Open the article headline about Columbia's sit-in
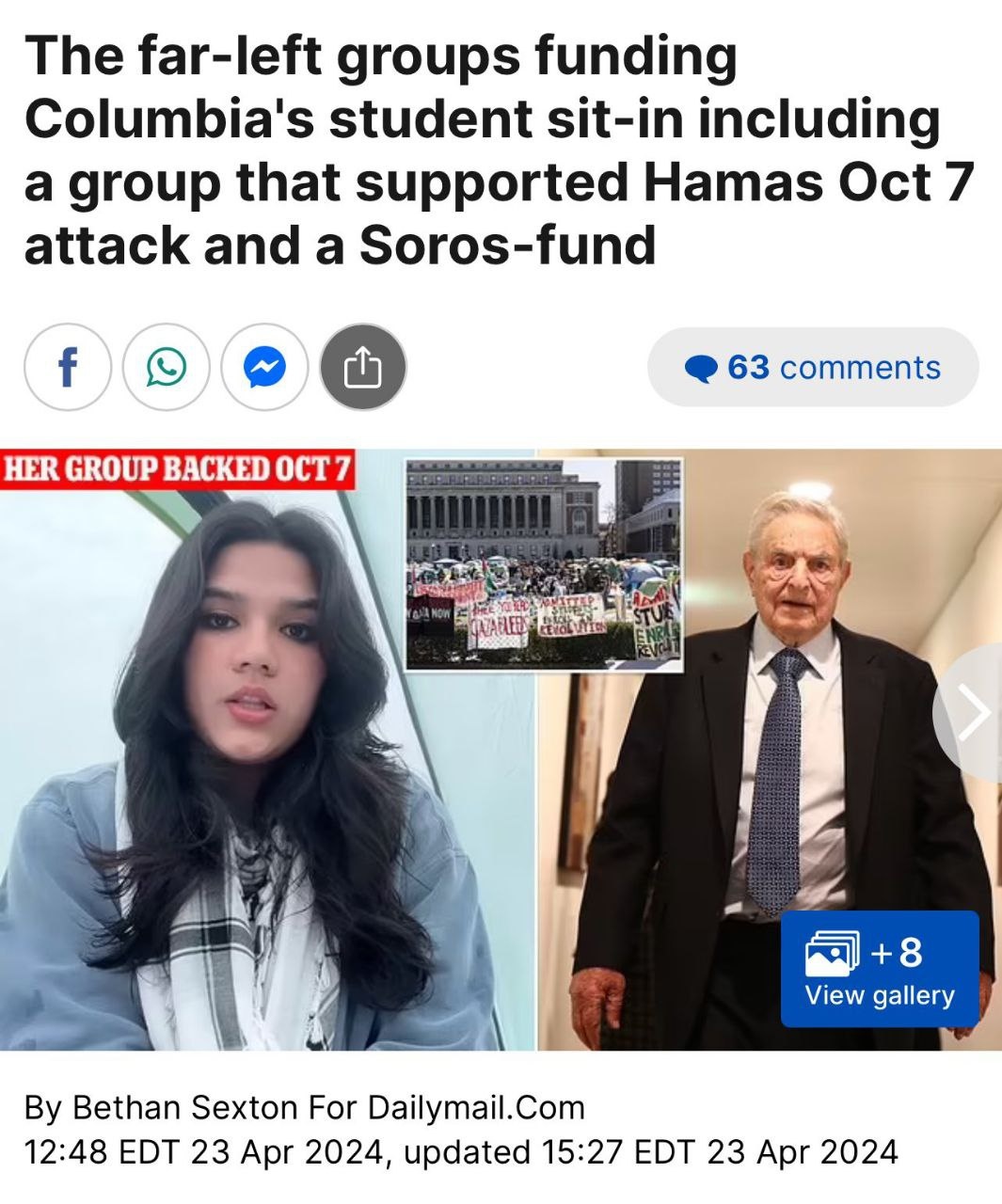The width and height of the screenshot is (1002, 1204). pyautogui.click(x=499, y=150)
